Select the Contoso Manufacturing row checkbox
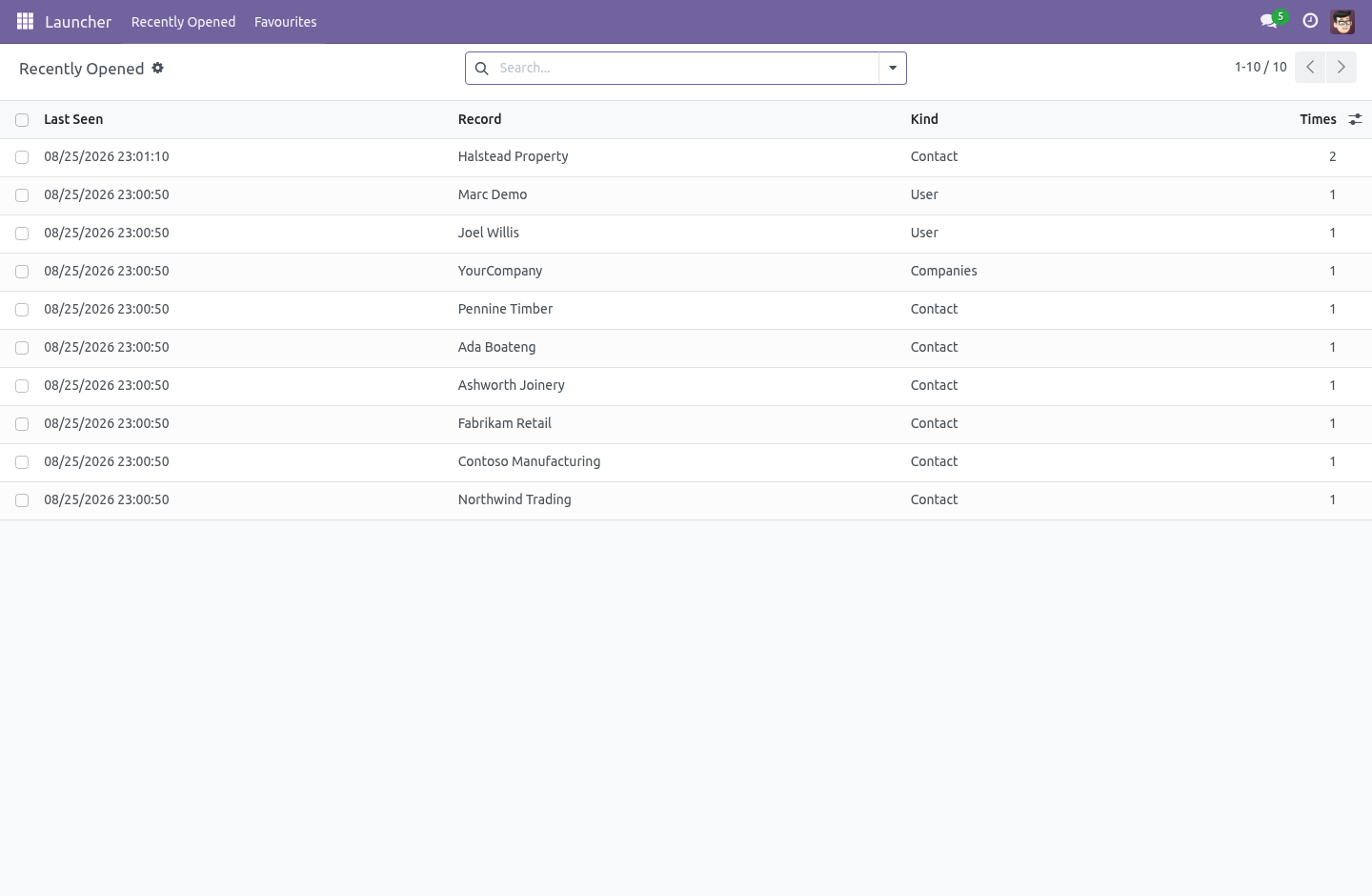 pyautogui.click(x=22, y=462)
